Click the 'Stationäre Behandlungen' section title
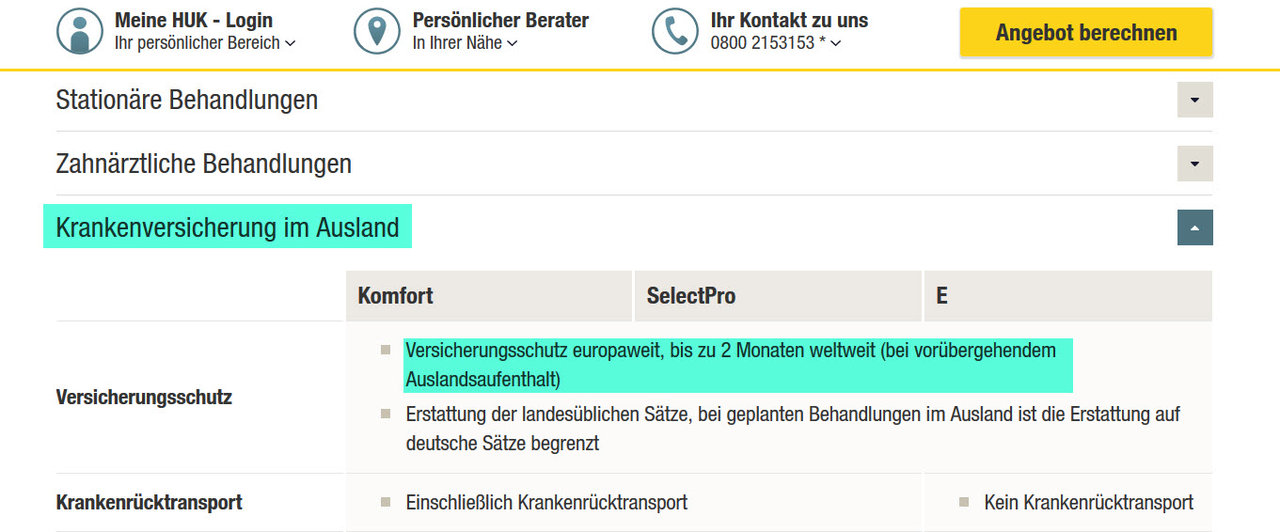The image size is (1280, 532). coord(187,100)
